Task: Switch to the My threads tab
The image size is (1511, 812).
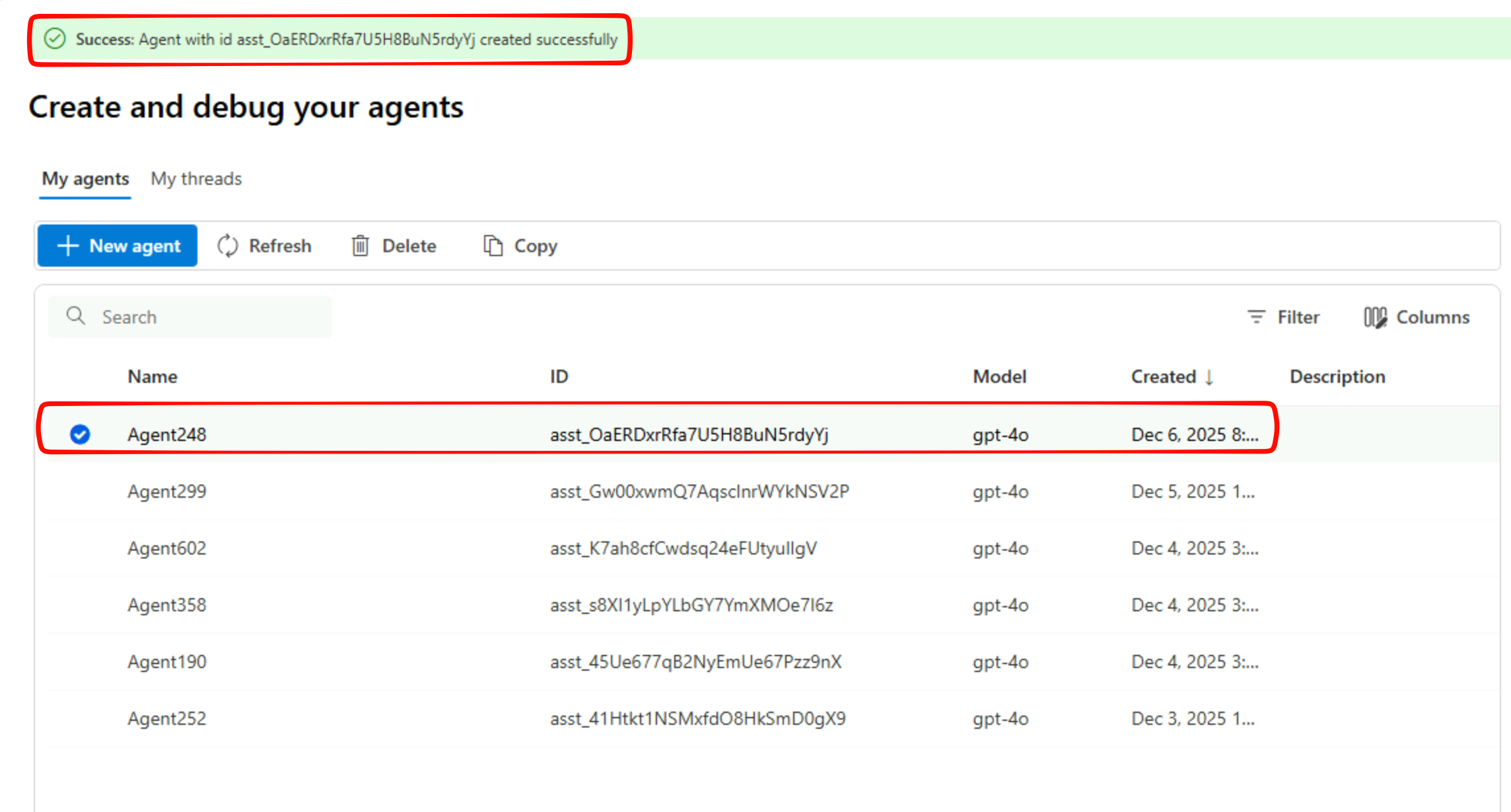Action: [196, 179]
